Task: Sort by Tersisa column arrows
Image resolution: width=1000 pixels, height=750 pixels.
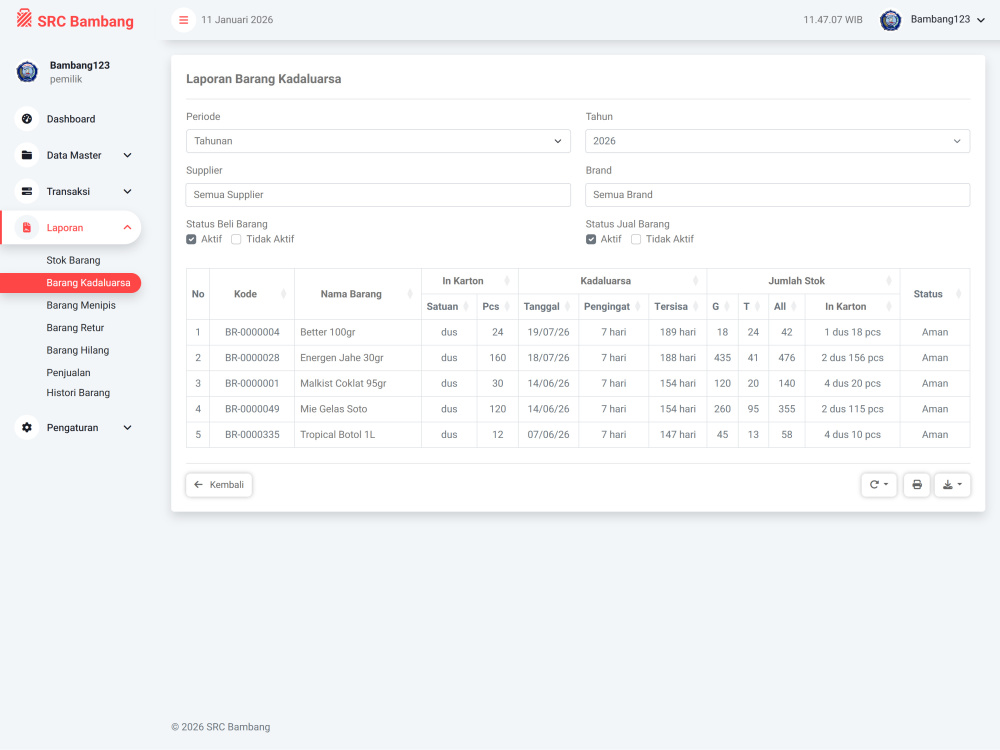Action: [x=696, y=307]
